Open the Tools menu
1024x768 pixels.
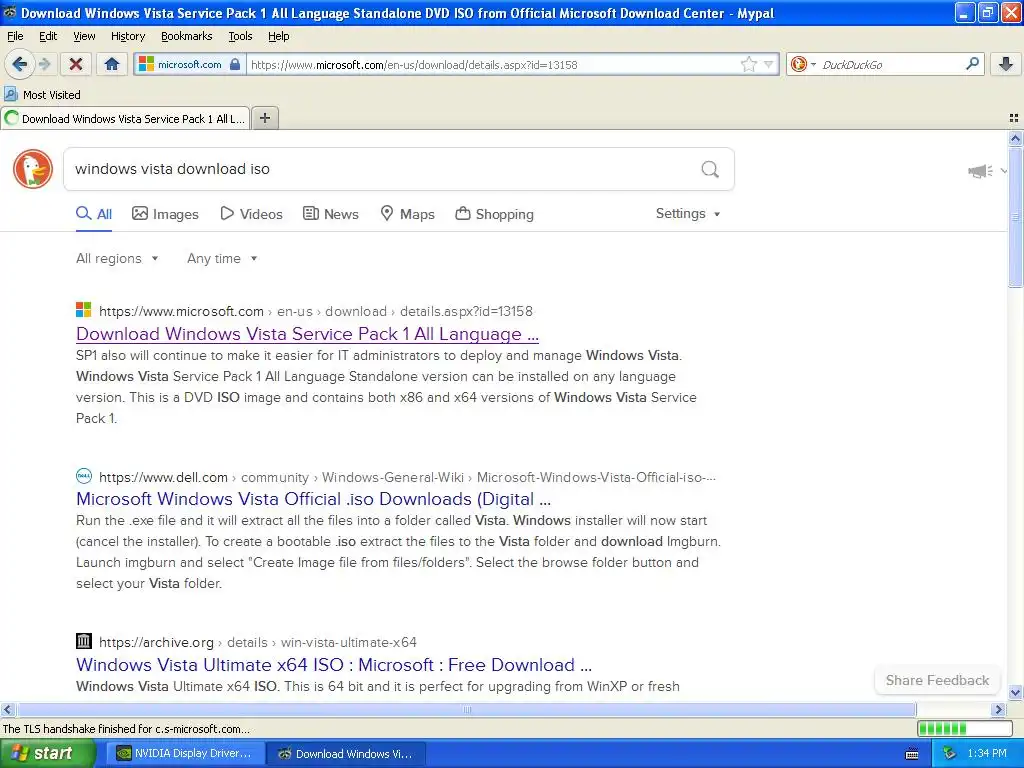240,36
